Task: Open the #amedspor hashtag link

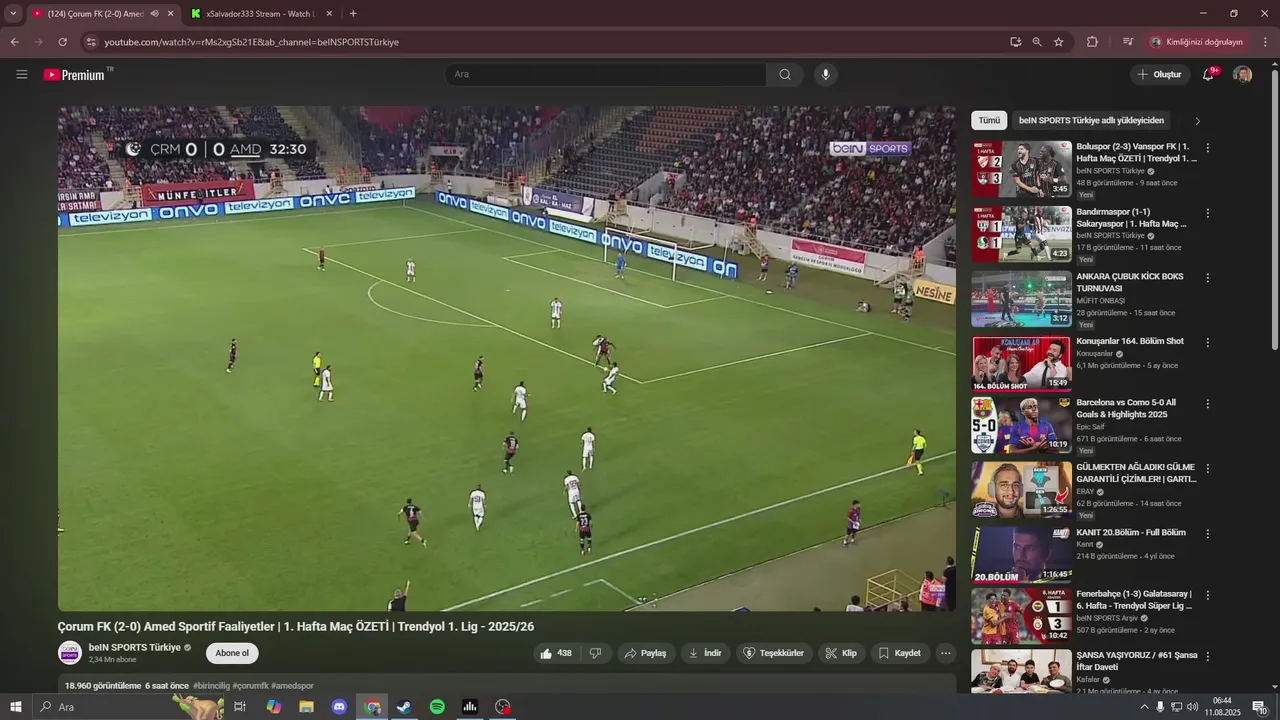Action: [292, 686]
